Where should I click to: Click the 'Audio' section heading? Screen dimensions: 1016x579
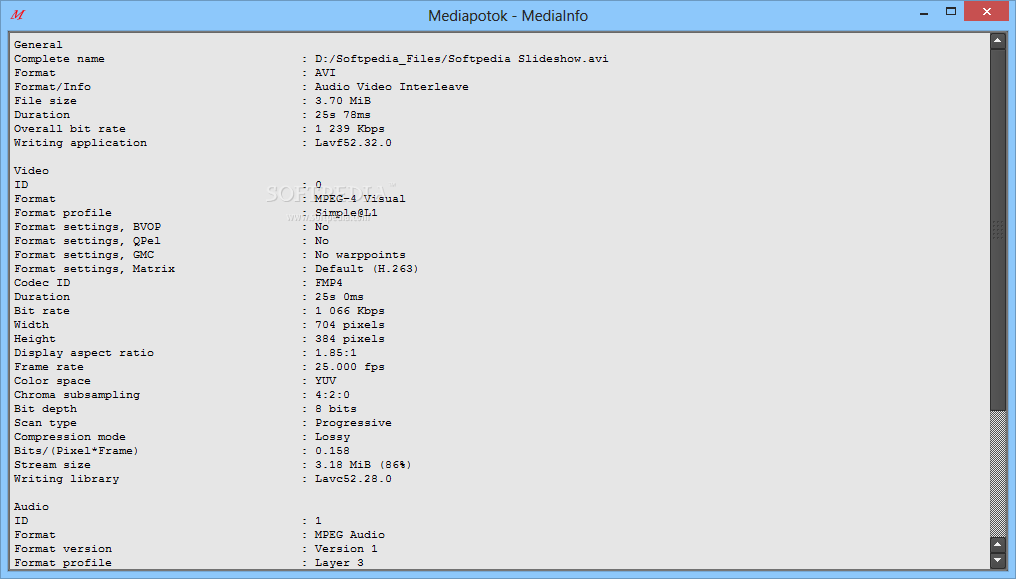tap(31, 506)
